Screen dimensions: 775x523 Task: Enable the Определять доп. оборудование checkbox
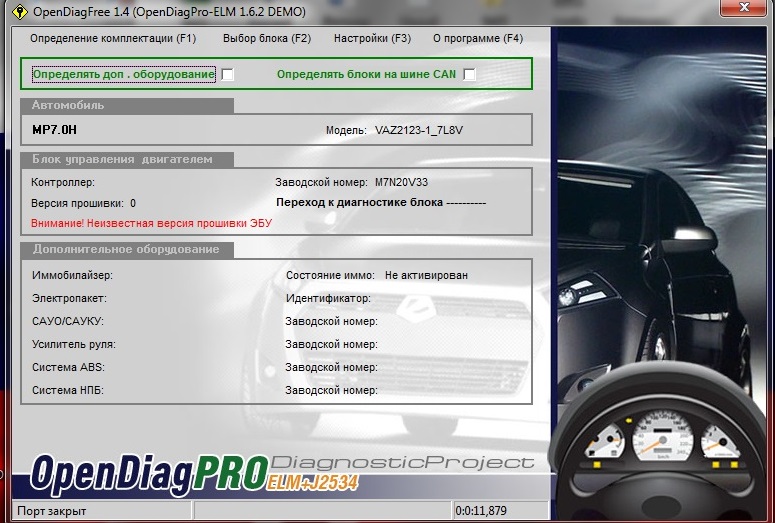click(x=227, y=74)
